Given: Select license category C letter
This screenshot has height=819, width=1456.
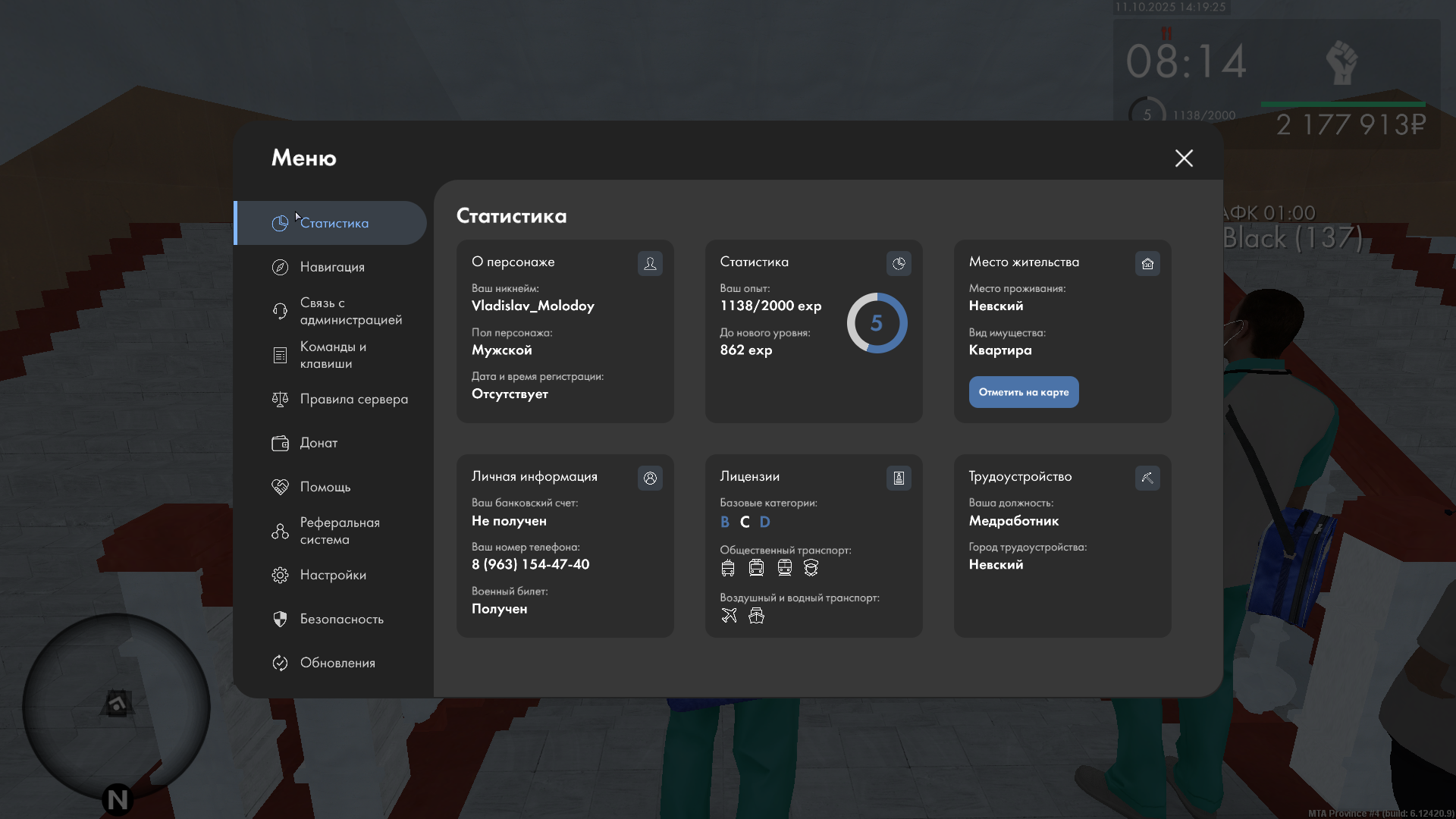Looking at the screenshot, I should pos(745,522).
